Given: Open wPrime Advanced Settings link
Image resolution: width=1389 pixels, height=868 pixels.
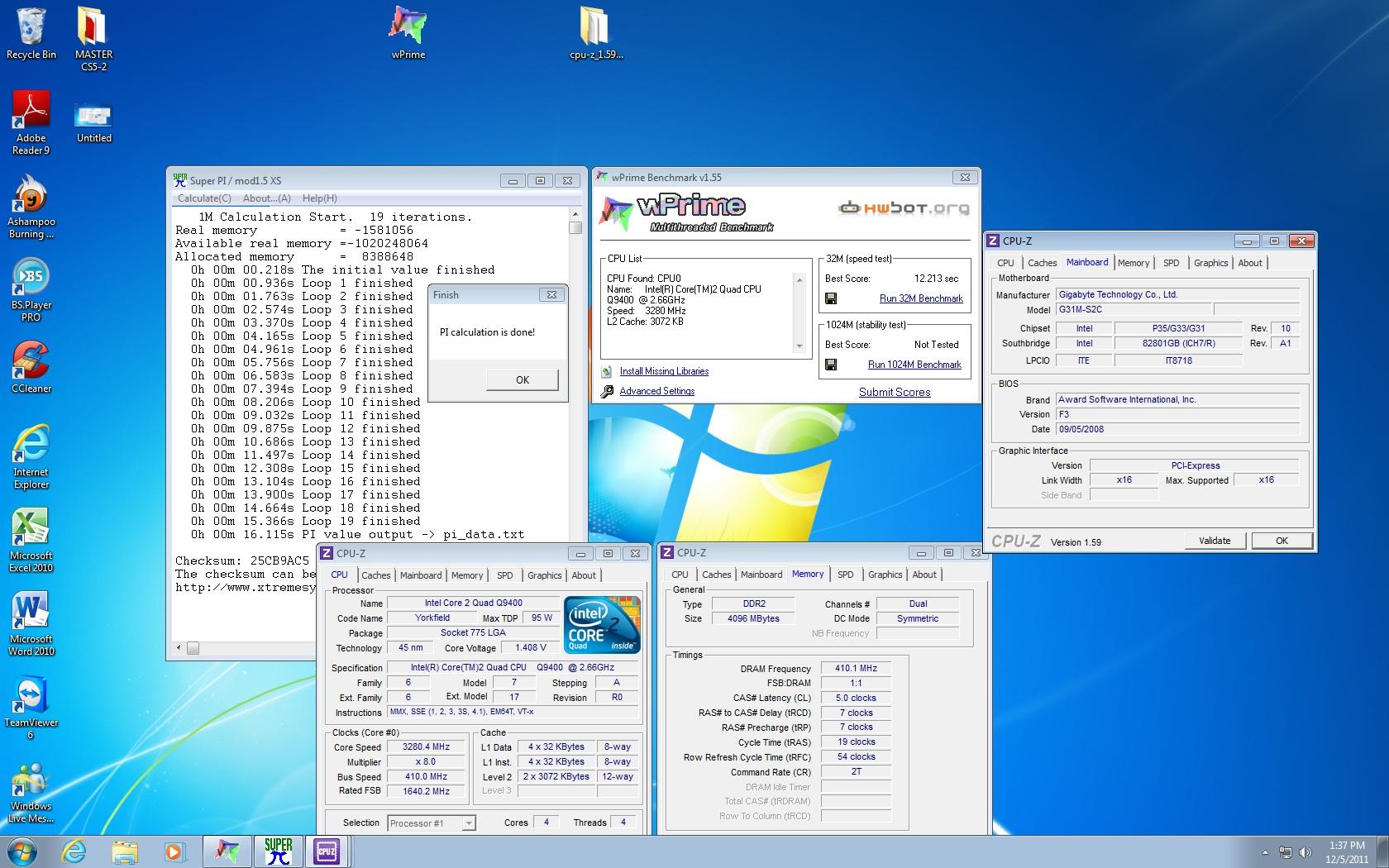Looking at the screenshot, I should coord(657,391).
